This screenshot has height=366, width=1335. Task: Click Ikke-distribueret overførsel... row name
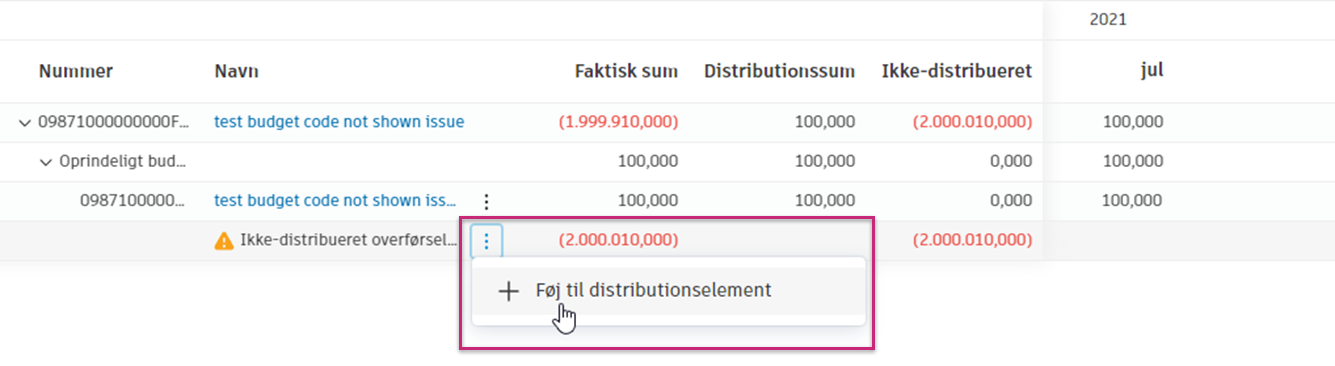tap(350, 241)
